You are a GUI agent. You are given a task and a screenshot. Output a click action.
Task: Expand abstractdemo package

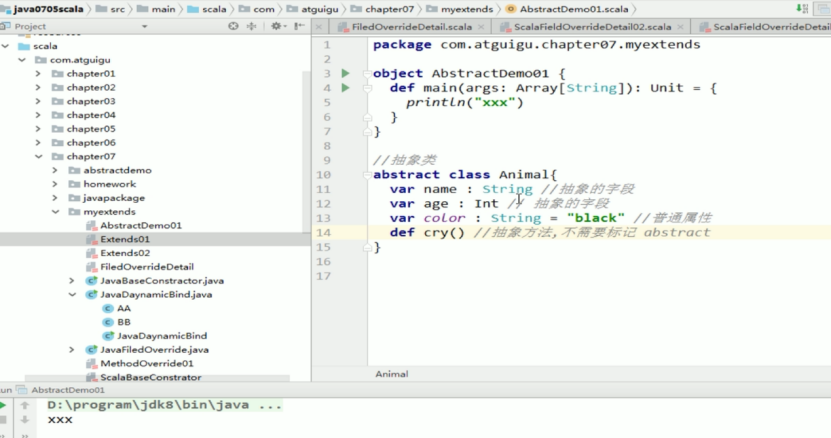(55, 170)
